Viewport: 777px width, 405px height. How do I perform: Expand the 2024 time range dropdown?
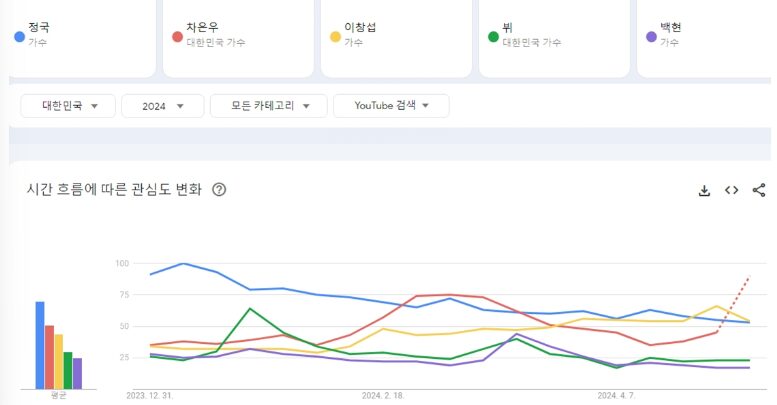coord(162,105)
